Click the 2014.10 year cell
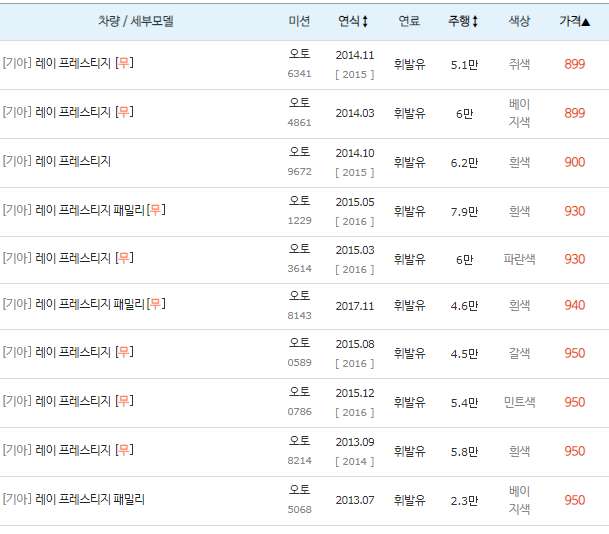Screen dimensions: 609x534 355,153
